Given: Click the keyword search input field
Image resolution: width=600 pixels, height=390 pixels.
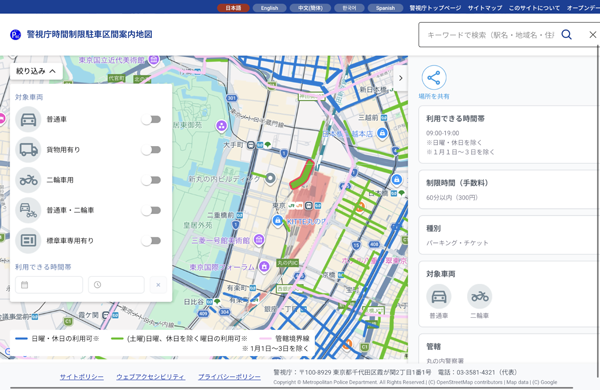Looking at the screenshot, I should 490,35.
